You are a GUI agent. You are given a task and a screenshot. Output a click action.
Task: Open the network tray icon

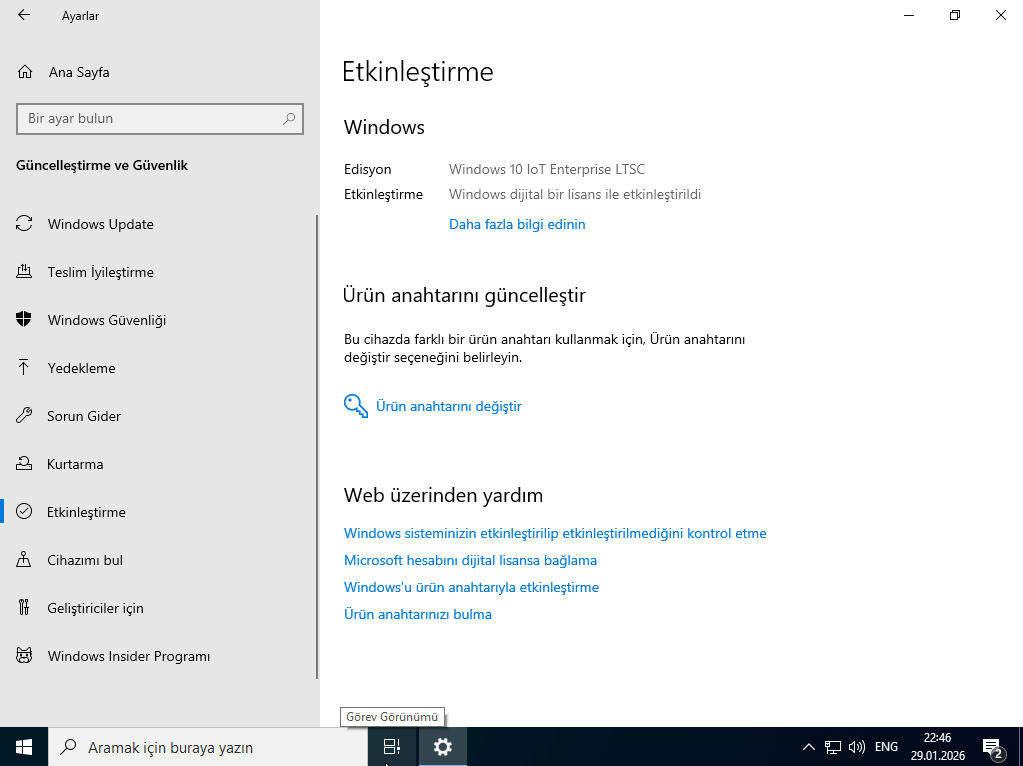[x=833, y=747]
